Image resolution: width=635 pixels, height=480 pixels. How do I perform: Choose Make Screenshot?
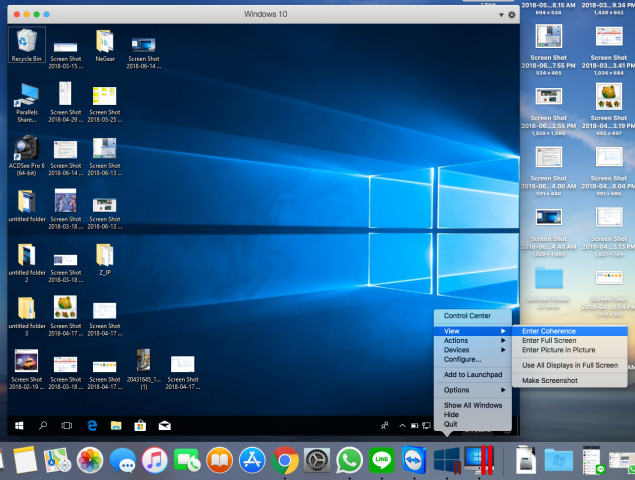coord(570,380)
